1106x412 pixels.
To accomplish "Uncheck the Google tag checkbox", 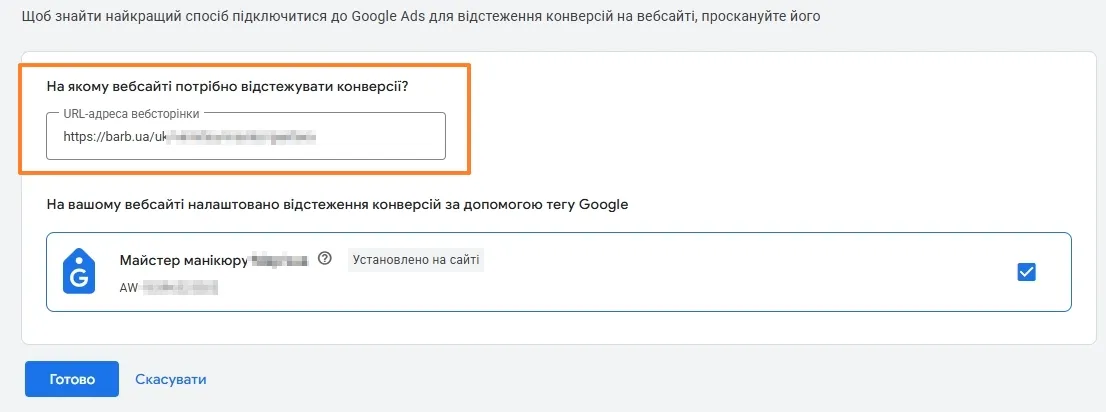I will [1026, 272].
